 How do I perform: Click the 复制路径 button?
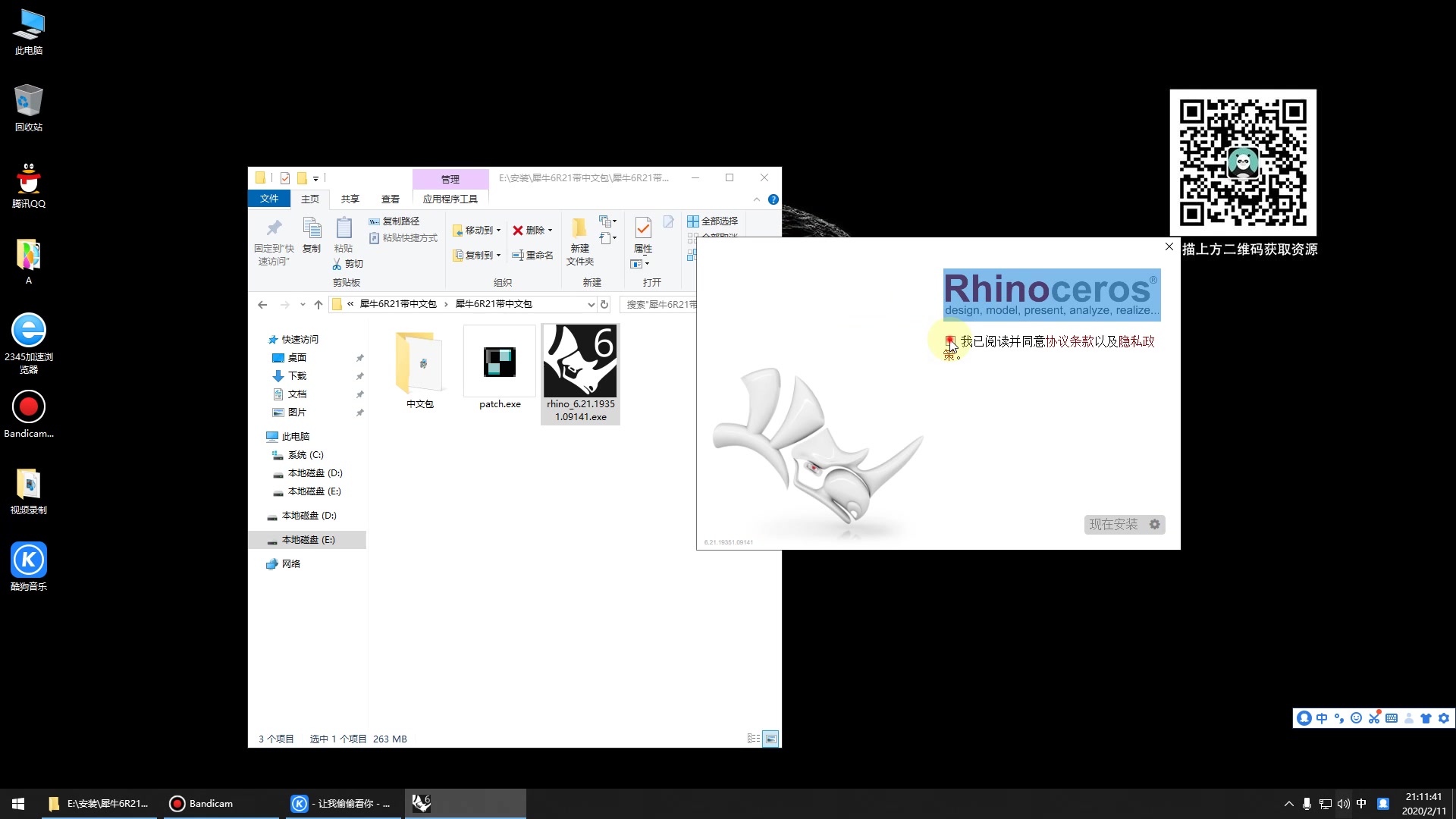394,221
